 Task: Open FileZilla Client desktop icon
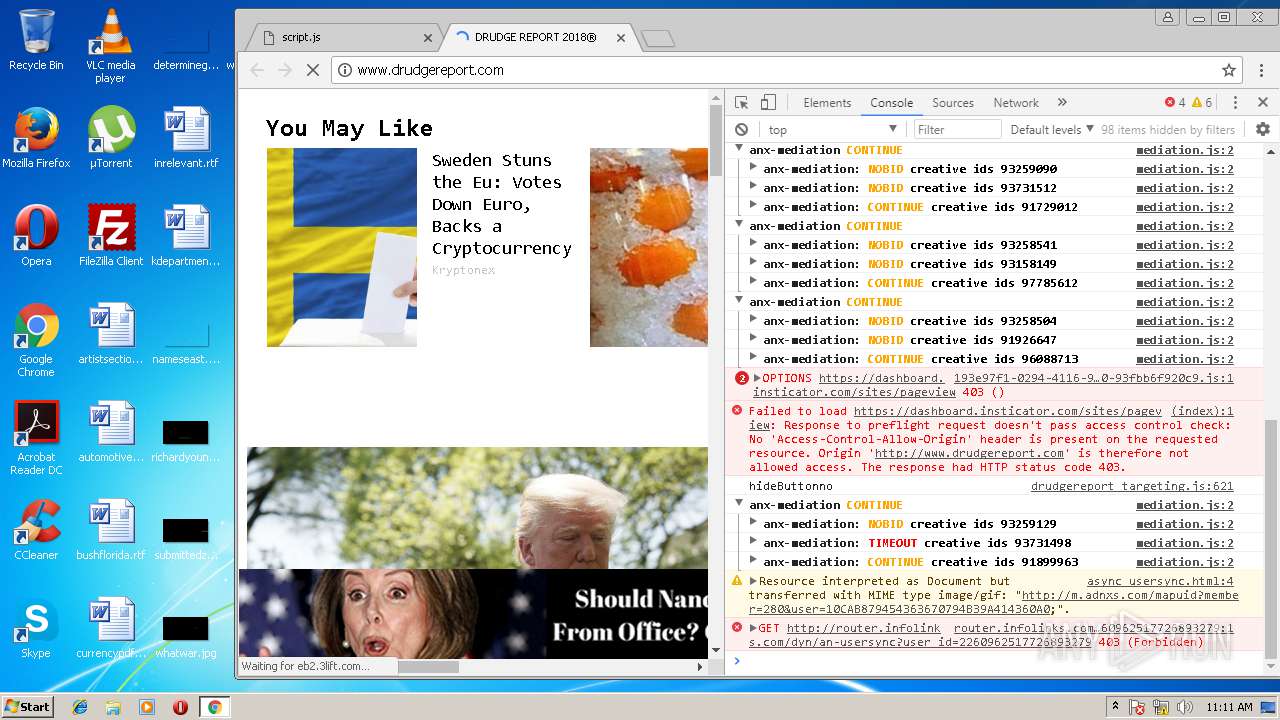pos(111,235)
